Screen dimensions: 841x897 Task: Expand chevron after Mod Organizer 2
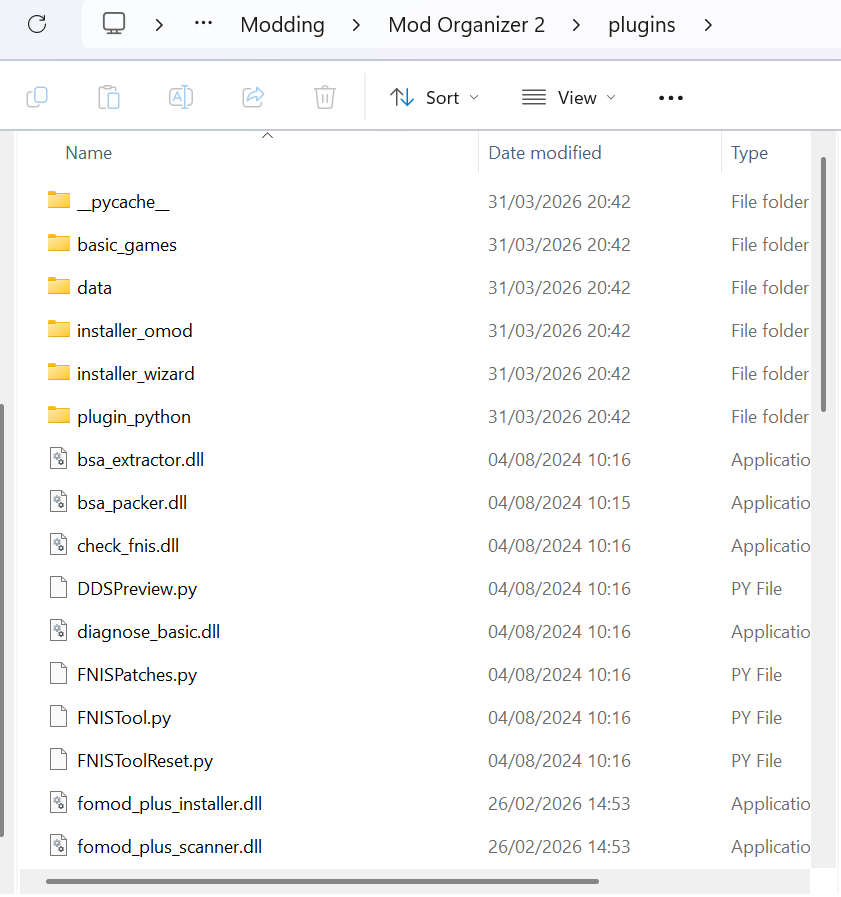coord(576,25)
